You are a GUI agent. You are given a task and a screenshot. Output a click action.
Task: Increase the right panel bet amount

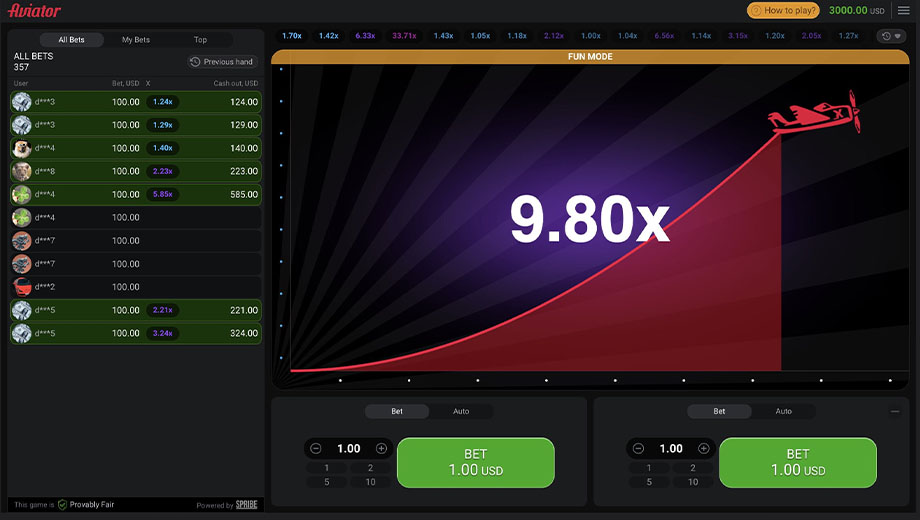[x=703, y=448]
